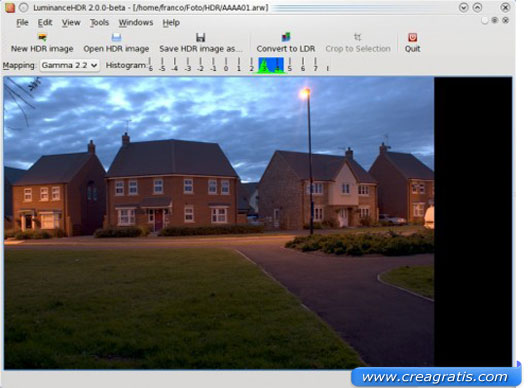This screenshot has height=388, width=530.
Task: Open the Help menu
Action: click(x=171, y=23)
